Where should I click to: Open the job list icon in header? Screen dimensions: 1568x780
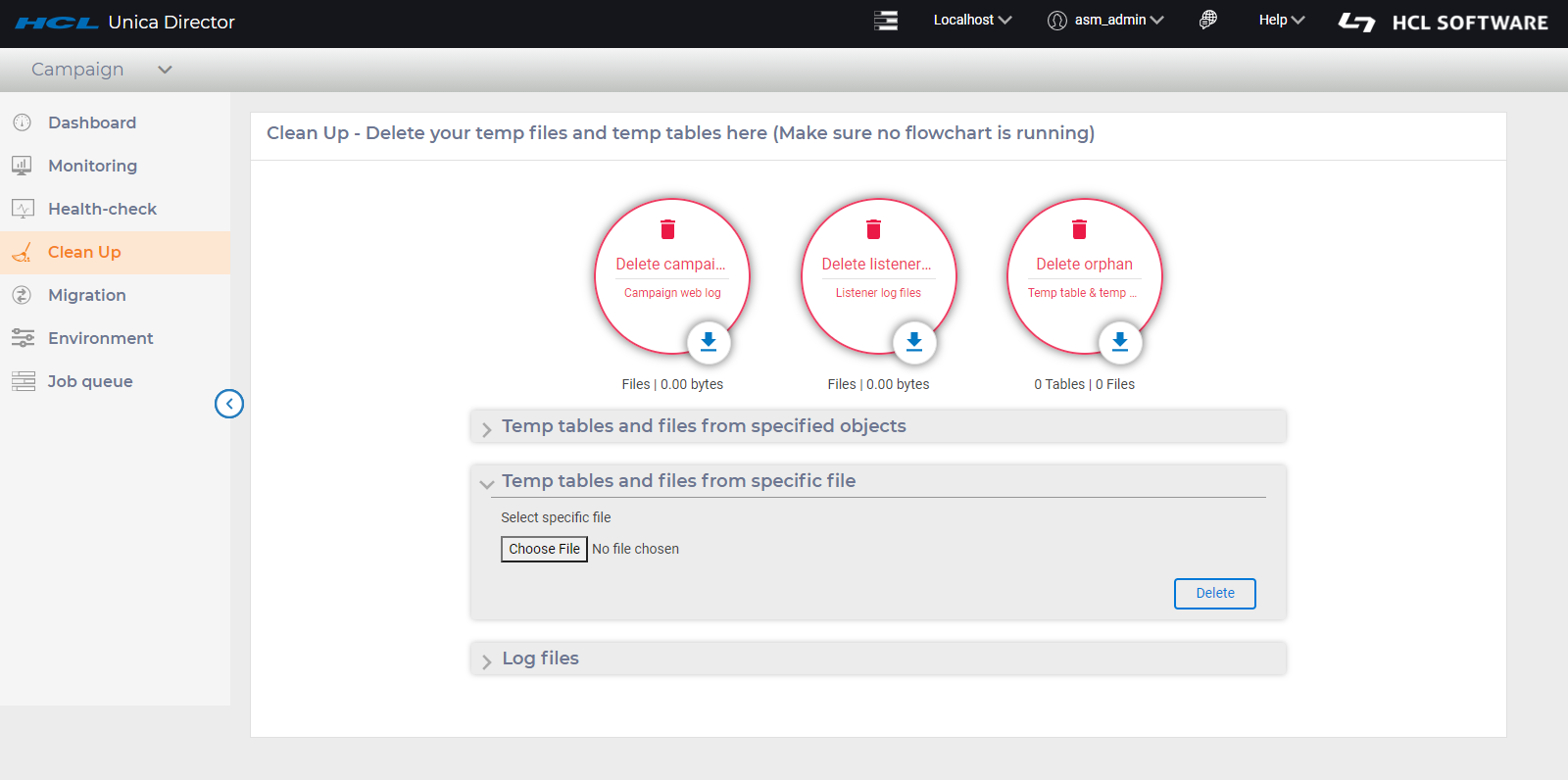(x=886, y=21)
